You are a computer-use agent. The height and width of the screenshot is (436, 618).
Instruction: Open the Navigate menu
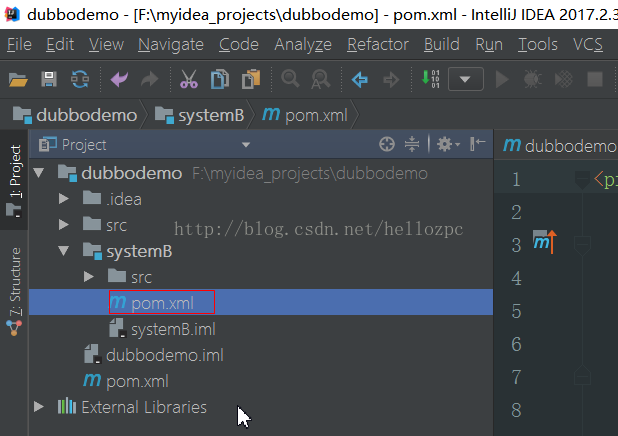[171, 44]
